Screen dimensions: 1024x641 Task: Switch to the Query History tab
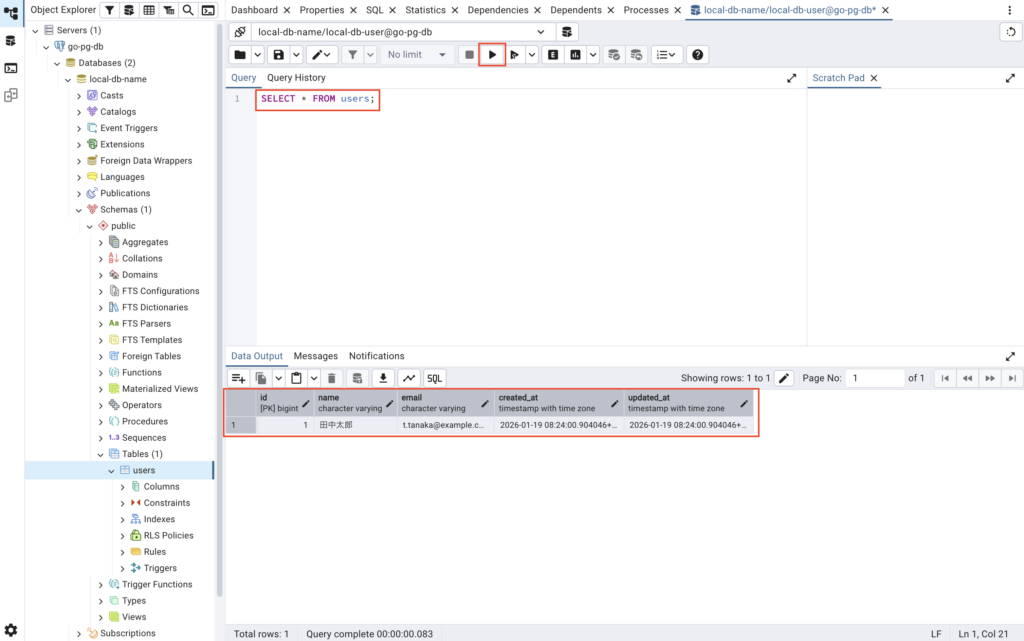(x=296, y=78)
